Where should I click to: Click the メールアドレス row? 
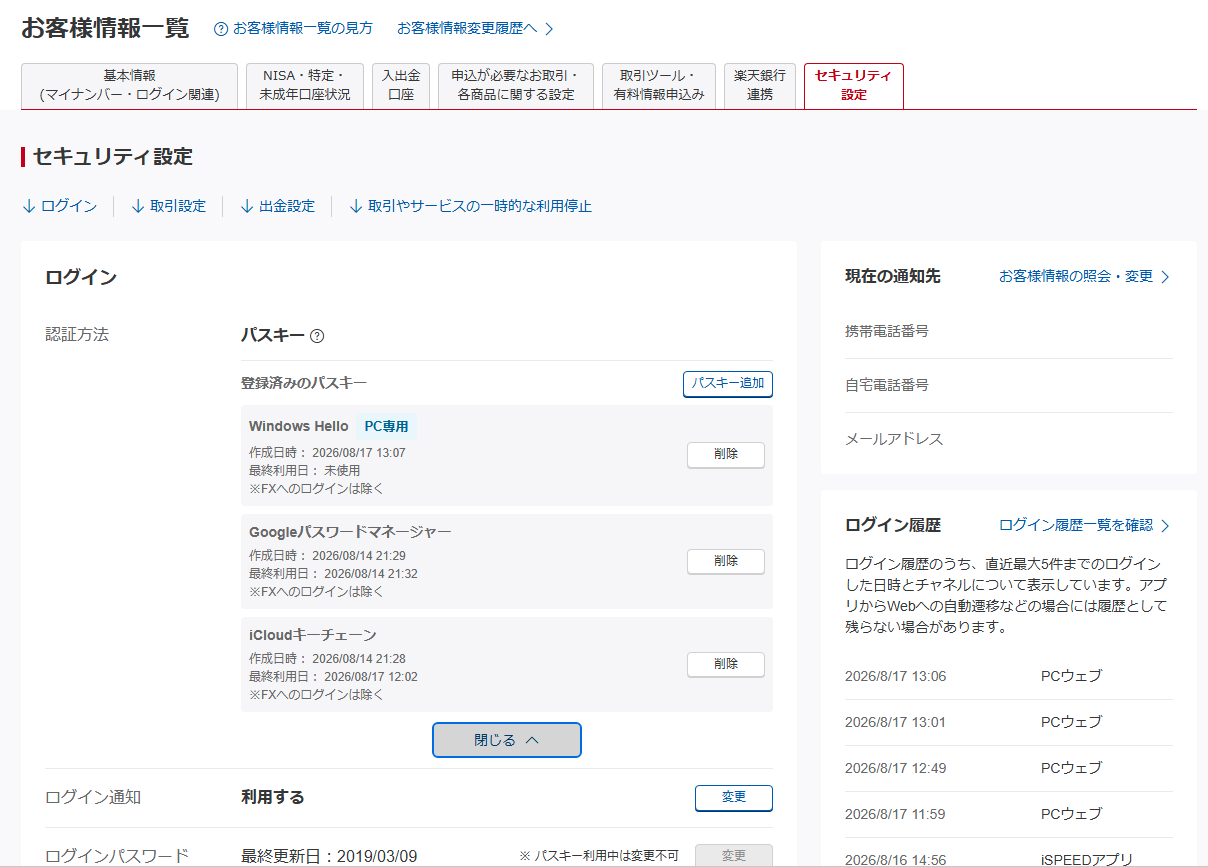(x=1009, y=439)
